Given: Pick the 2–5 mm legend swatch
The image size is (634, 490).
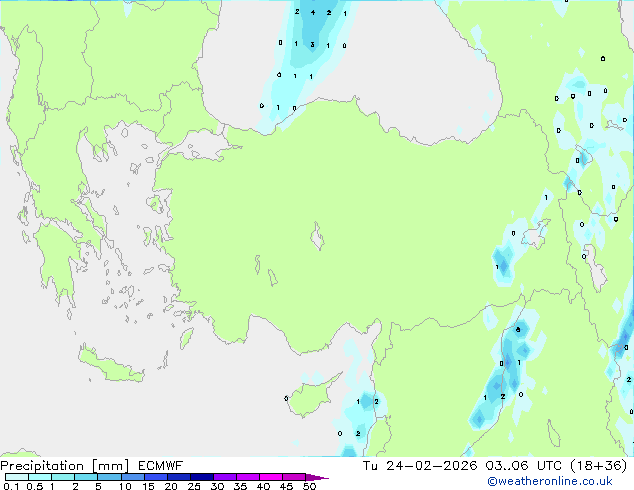Looking at the screenshot, I should (x=86, y=477).
